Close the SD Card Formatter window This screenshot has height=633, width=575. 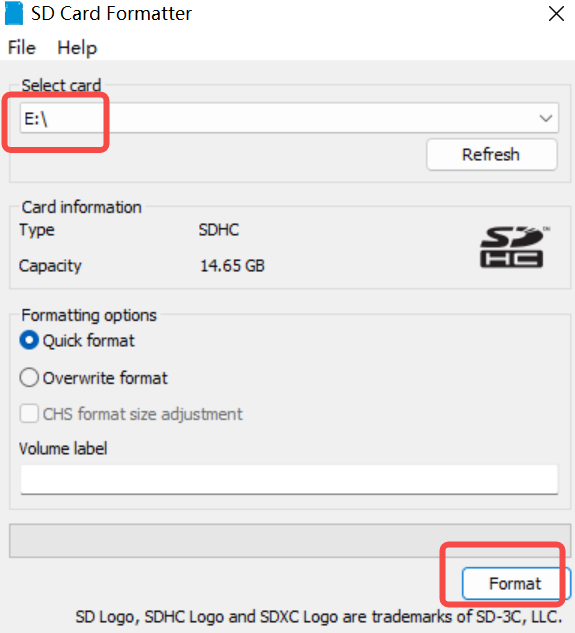point(556,14)
